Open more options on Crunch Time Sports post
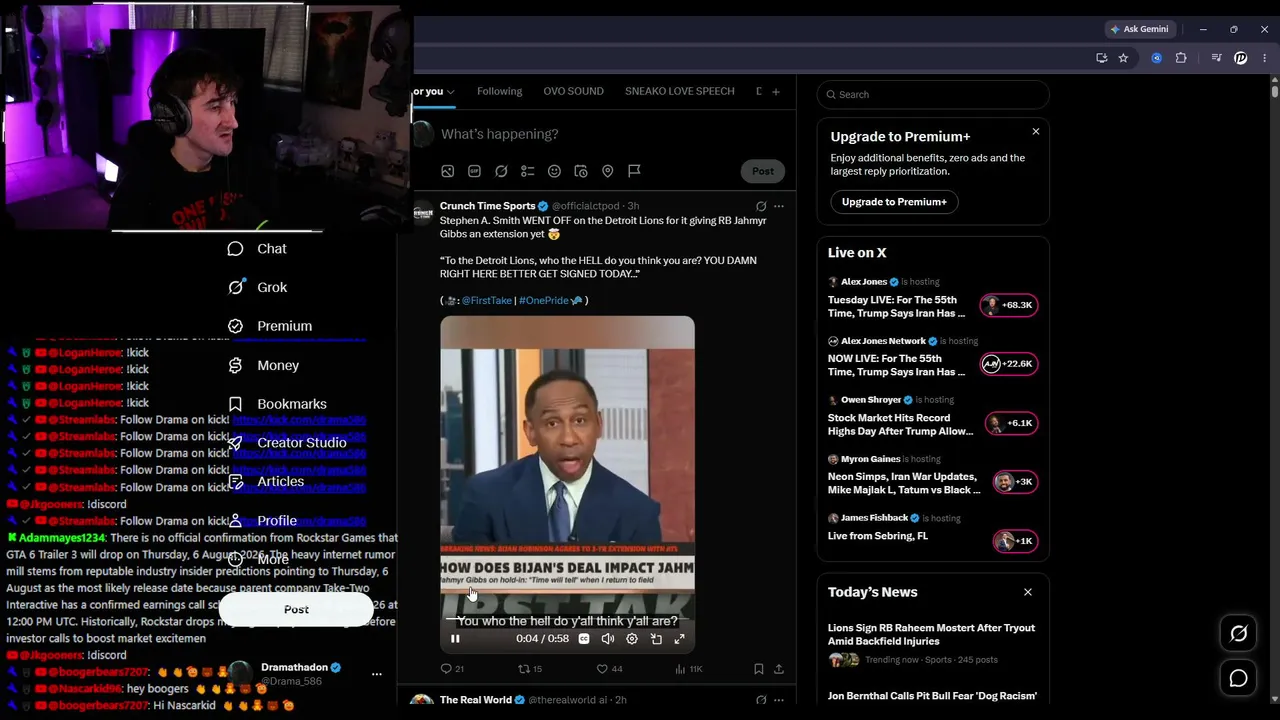The image size is (1280, 720). tap(779, 206)
